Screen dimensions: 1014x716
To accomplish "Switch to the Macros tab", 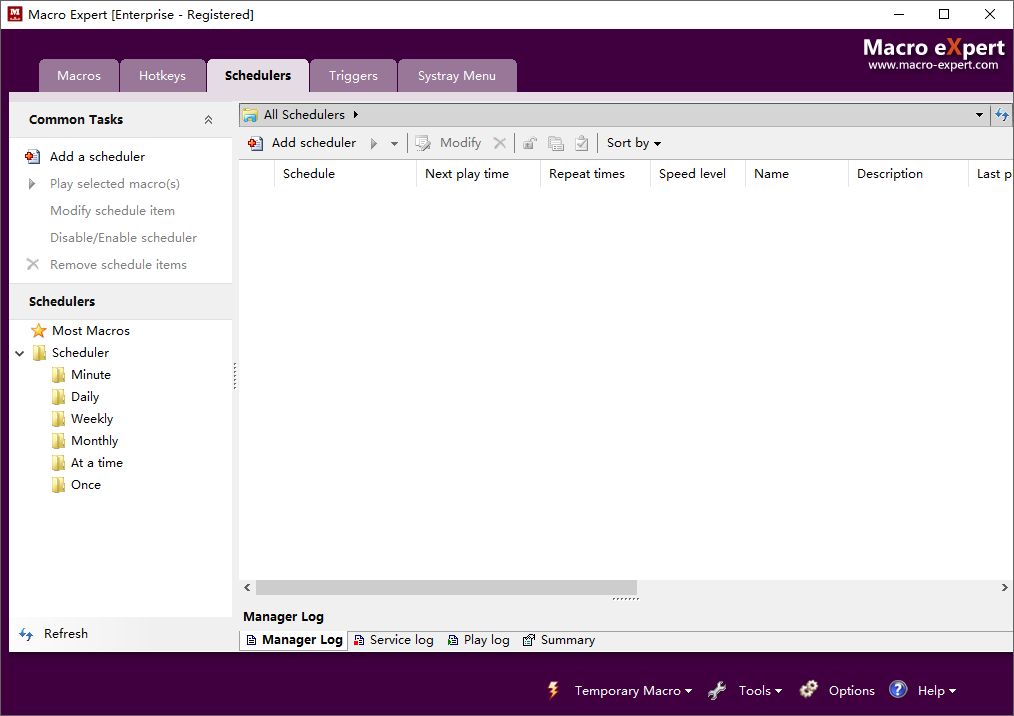I will [79, 76].
